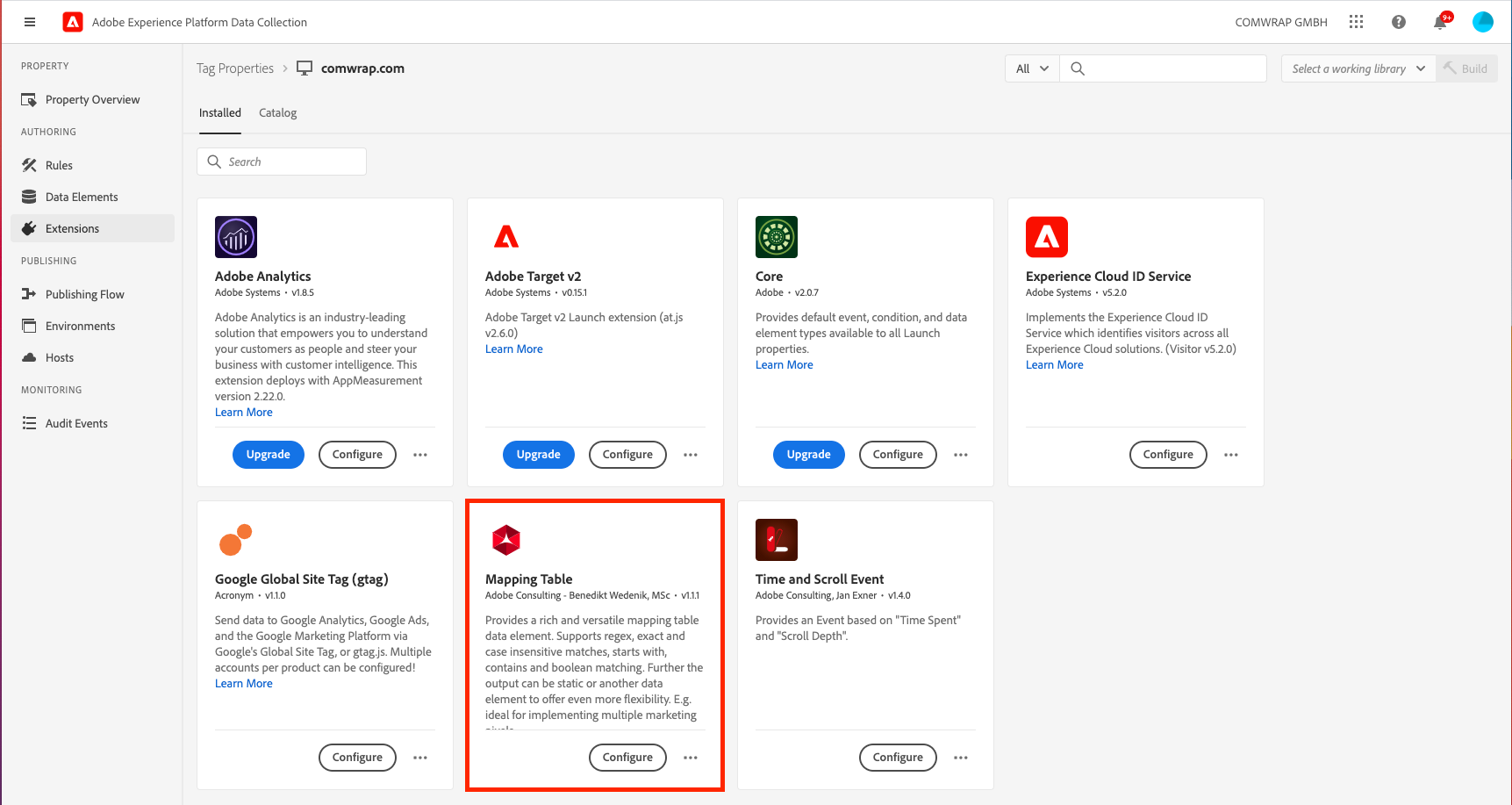This screenshot has height=805, width=1512.
Task: Open more options for Google Global Site Tag
Action: pyautogui.click(x=420, y=758)
